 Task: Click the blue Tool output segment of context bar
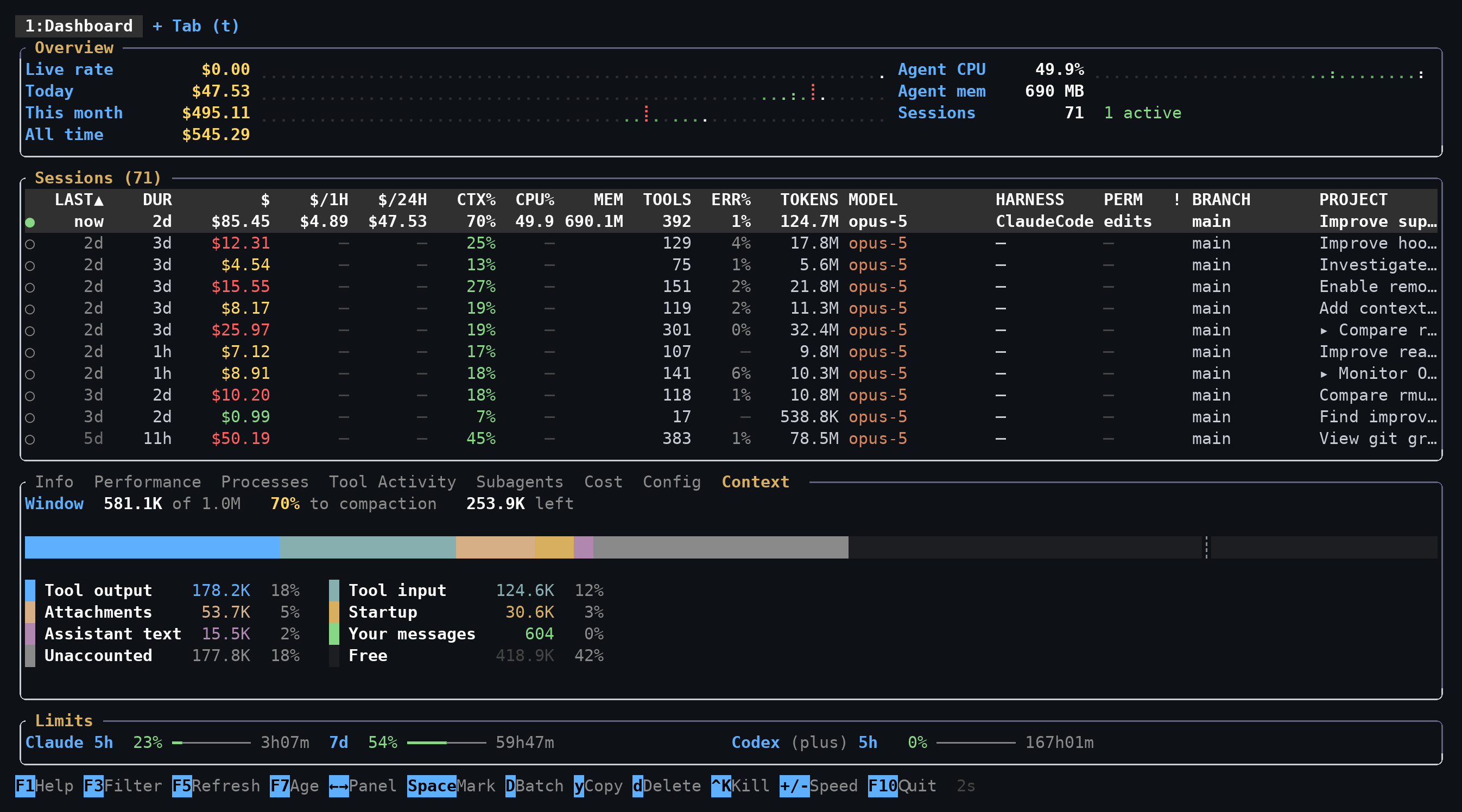point(152,548)
